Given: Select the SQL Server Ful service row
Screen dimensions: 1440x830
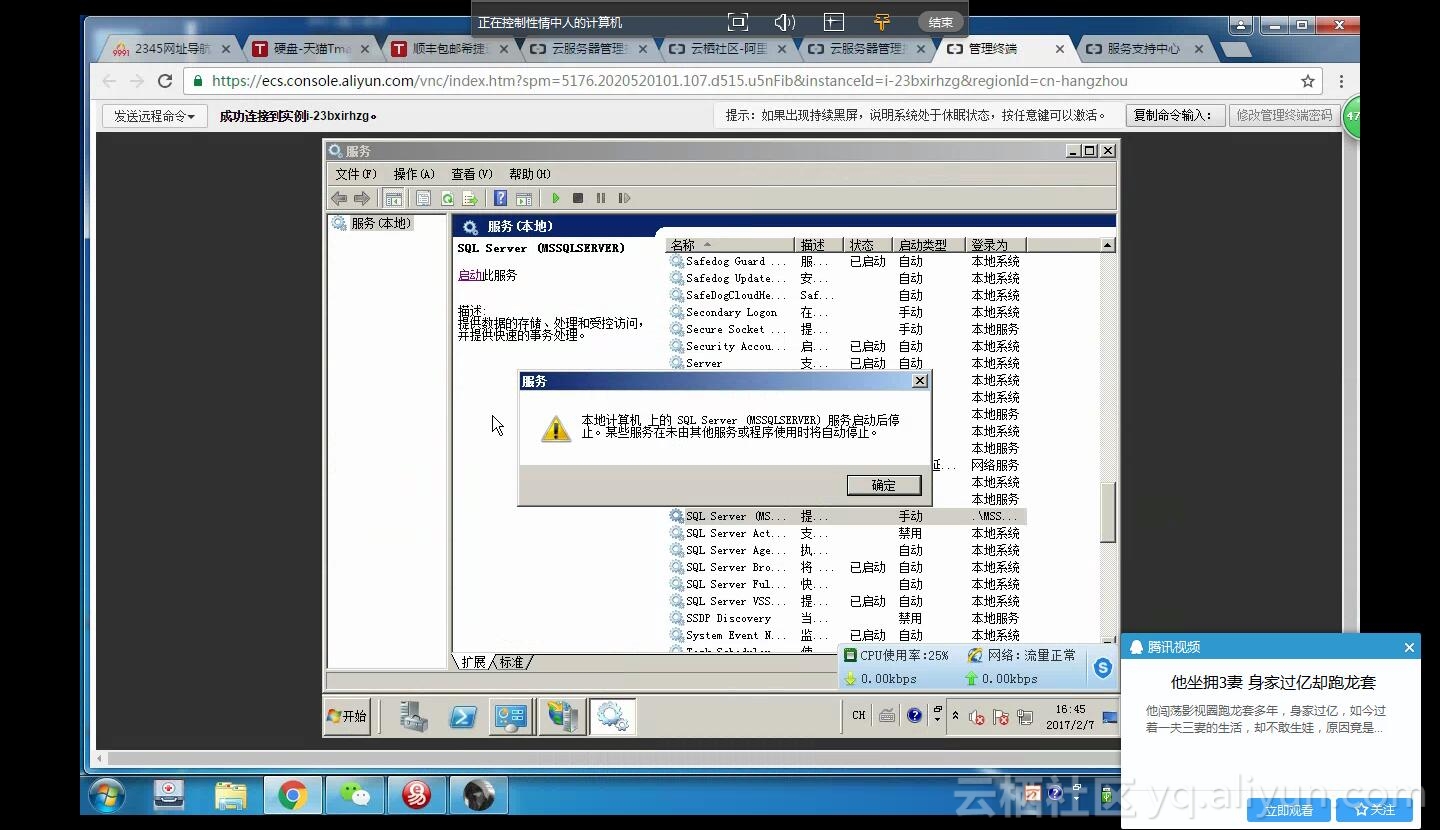Looking at the screenshot, I should [x=847, y=584].
